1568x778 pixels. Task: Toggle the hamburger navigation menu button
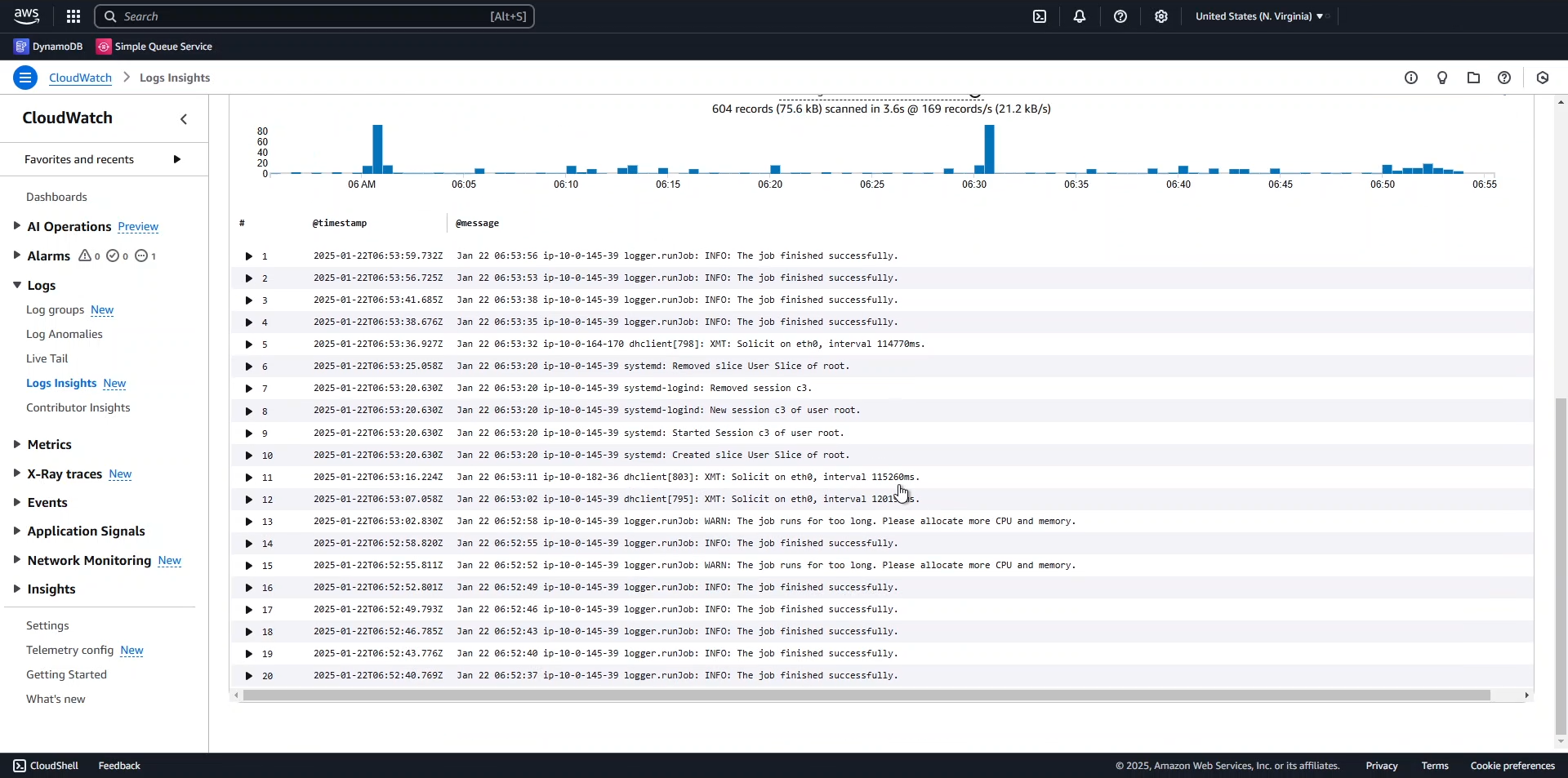point(25,78)
